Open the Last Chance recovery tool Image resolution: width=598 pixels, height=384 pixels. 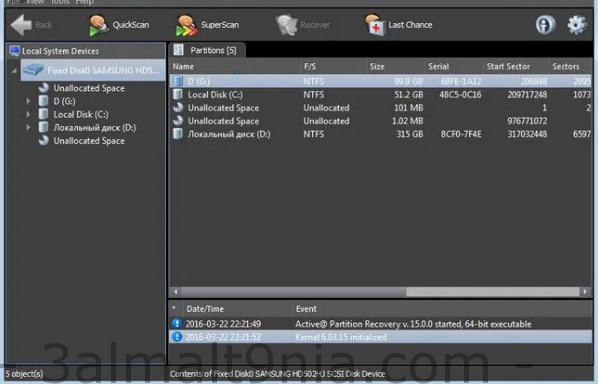[398, 25]
